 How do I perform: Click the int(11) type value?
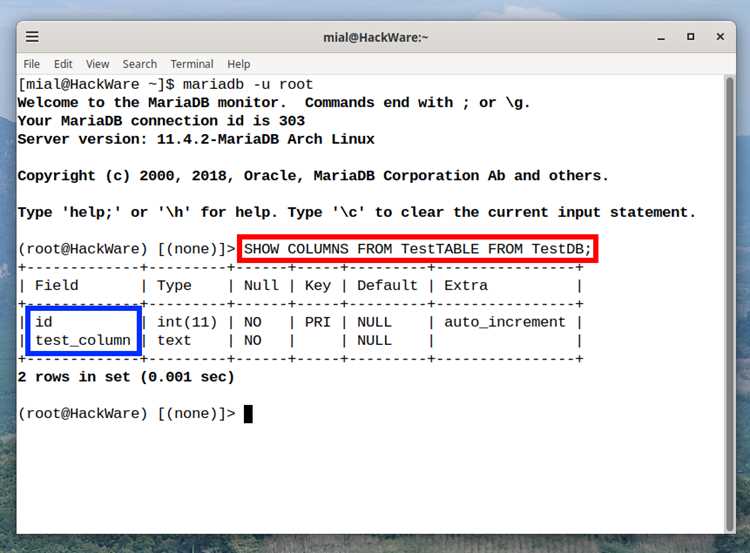pos(187,322)
